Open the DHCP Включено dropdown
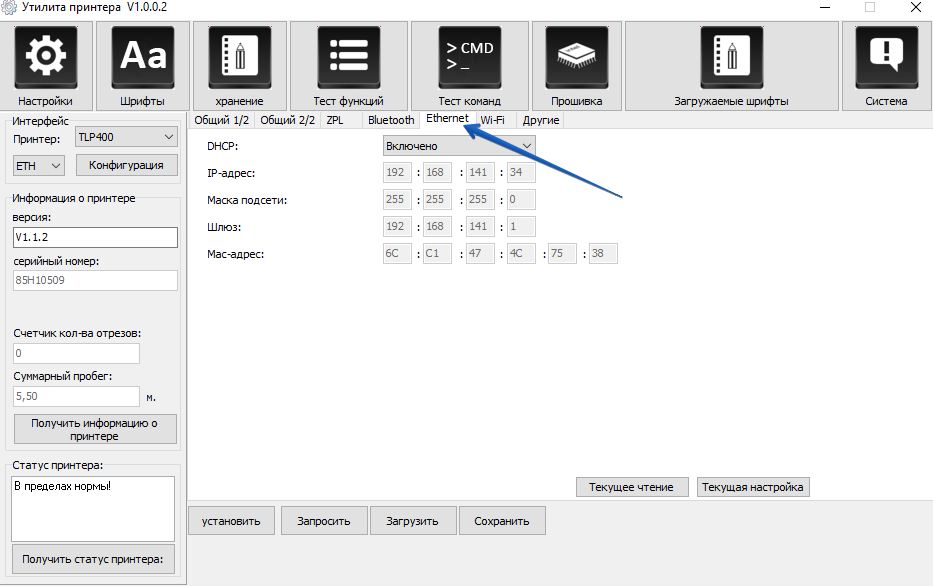The height and width of the screenshot is (586, 933). click(x=459, y=146)
